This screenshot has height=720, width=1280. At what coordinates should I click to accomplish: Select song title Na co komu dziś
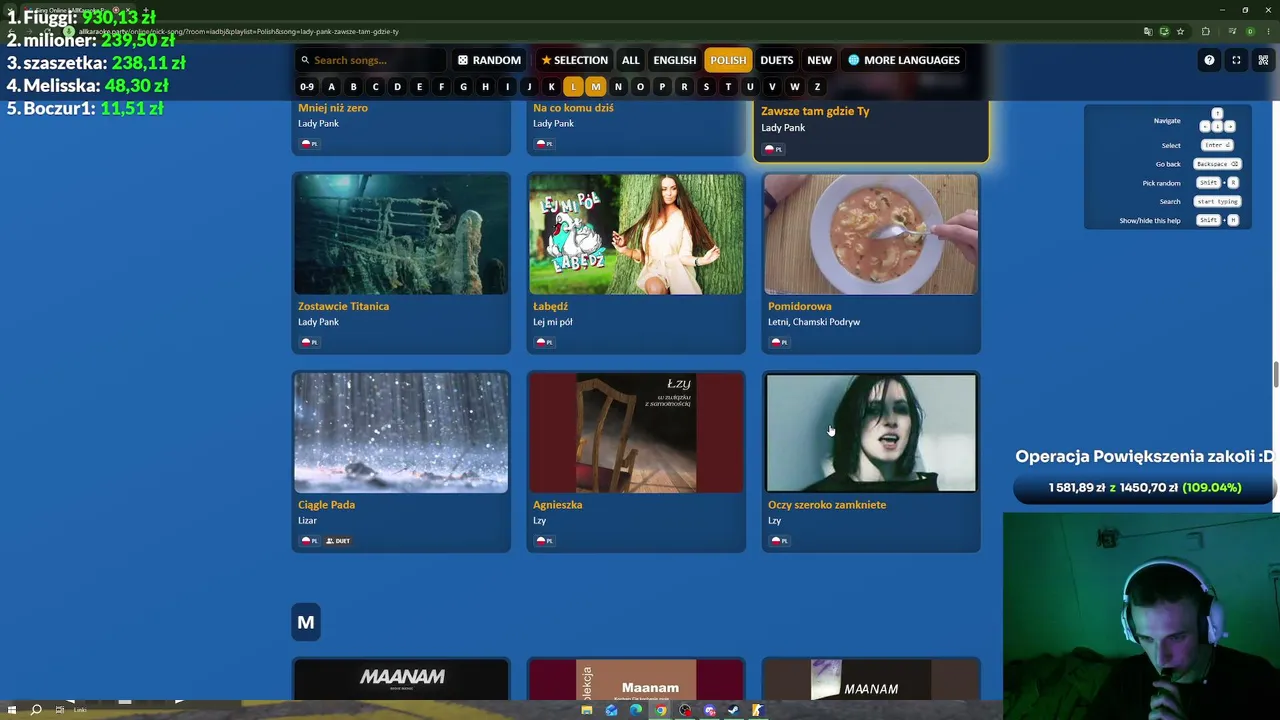tap(573, 108)
